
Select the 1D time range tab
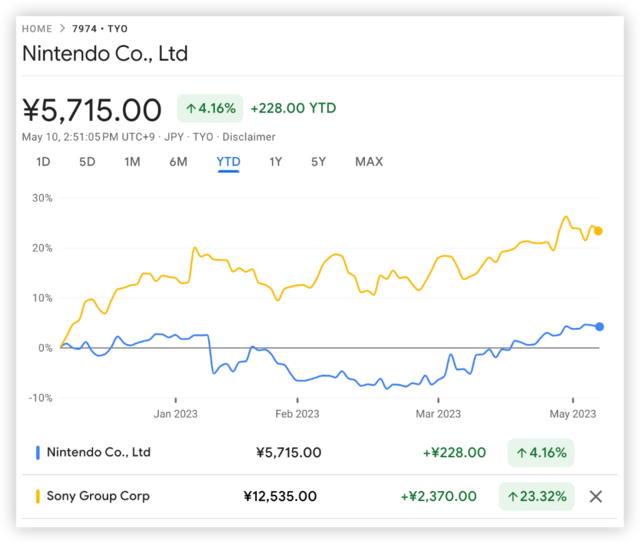coord(43,162)
